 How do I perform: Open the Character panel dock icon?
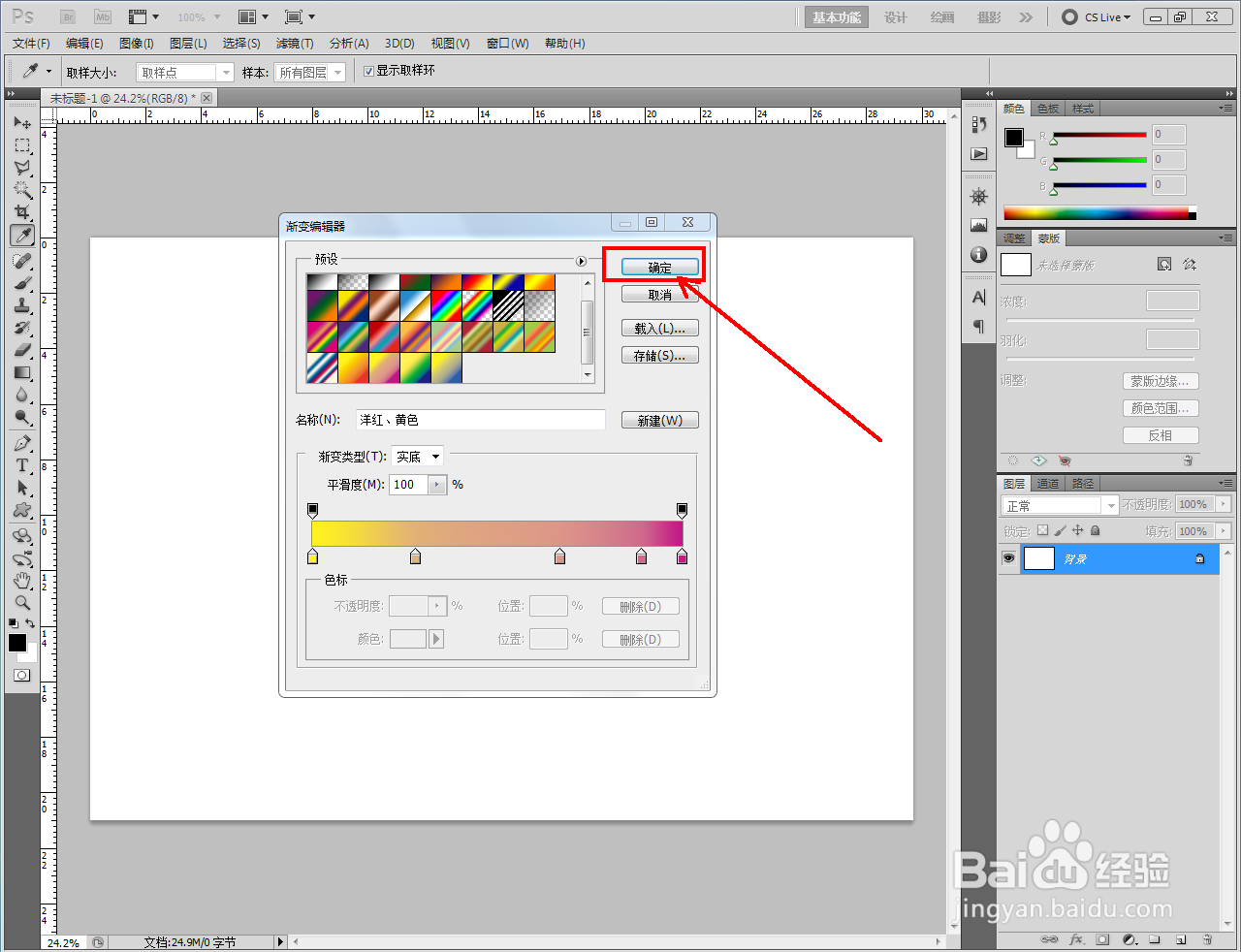pyautogui.click(x=979, y=297)
